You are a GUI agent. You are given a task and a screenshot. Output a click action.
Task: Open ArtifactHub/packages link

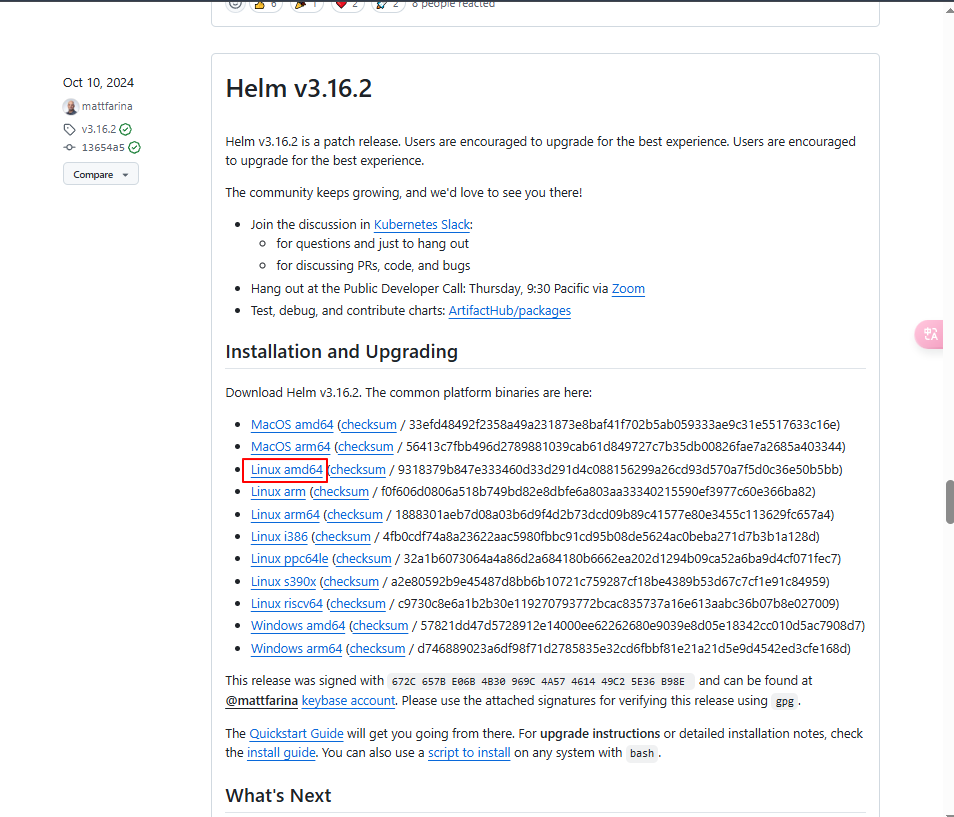coord(509,311)
